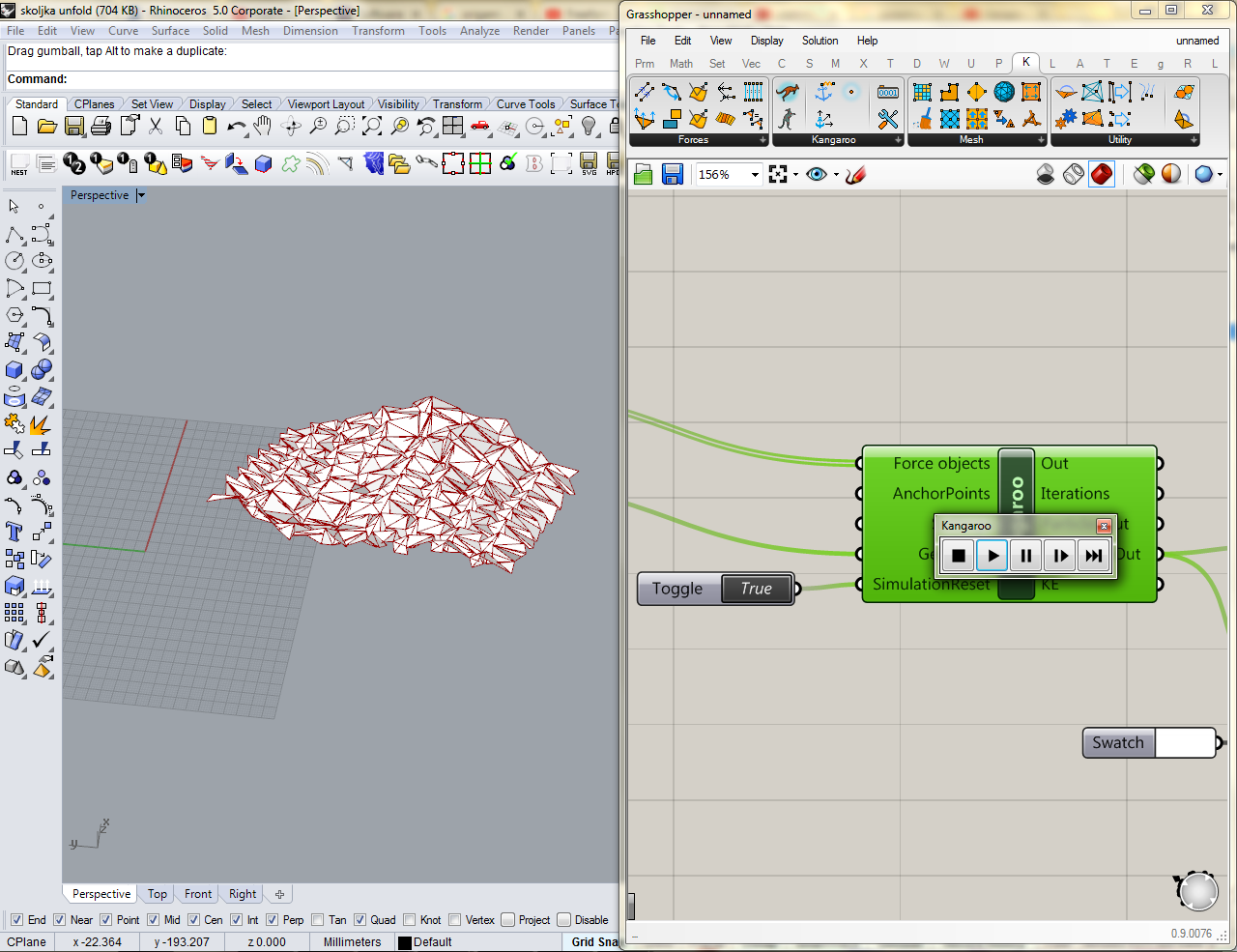Open the Rhino Transform menu

[x=378, y=31]
